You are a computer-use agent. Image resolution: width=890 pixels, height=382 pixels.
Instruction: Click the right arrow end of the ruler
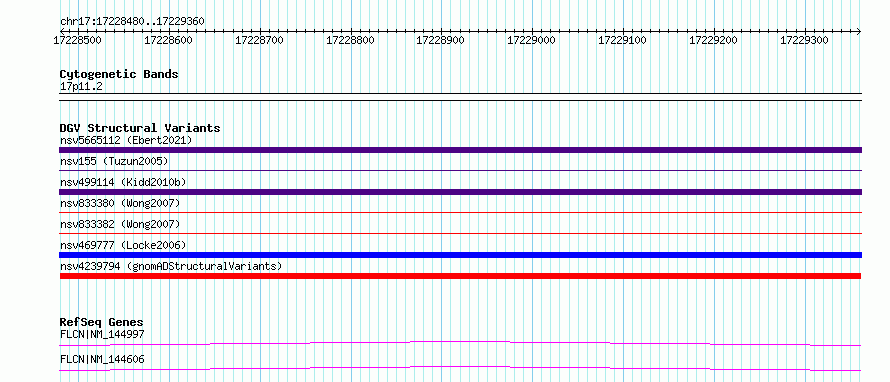[x=859, y=31]
